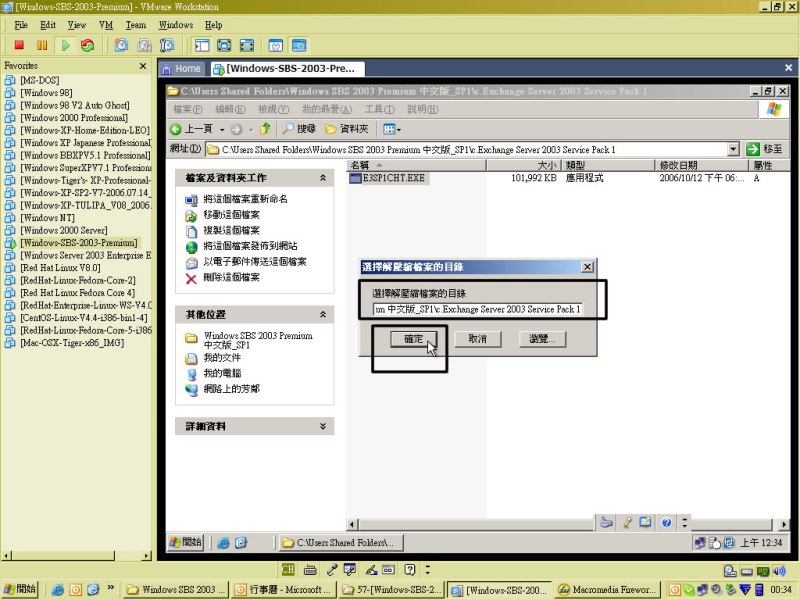Click the Go (移至) button
Viewport: 800px width, 600px height.
pyautogui.click(x=763, y=149)
